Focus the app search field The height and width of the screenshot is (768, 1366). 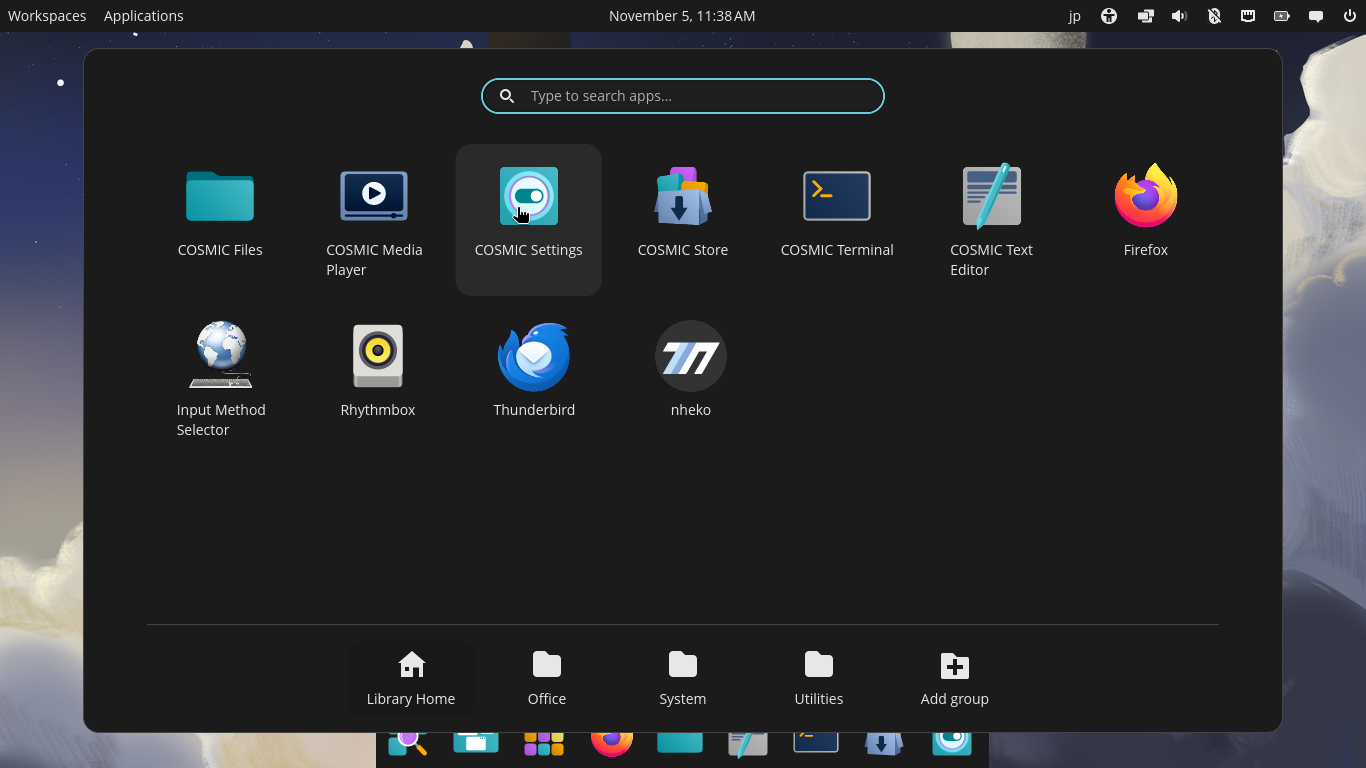683,96
